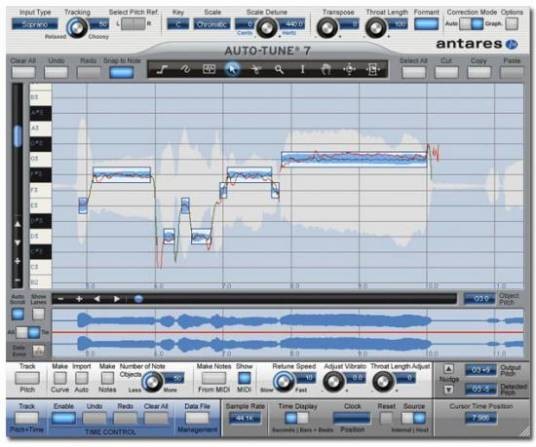Click the Options button
536x447 pixels.
512,24
